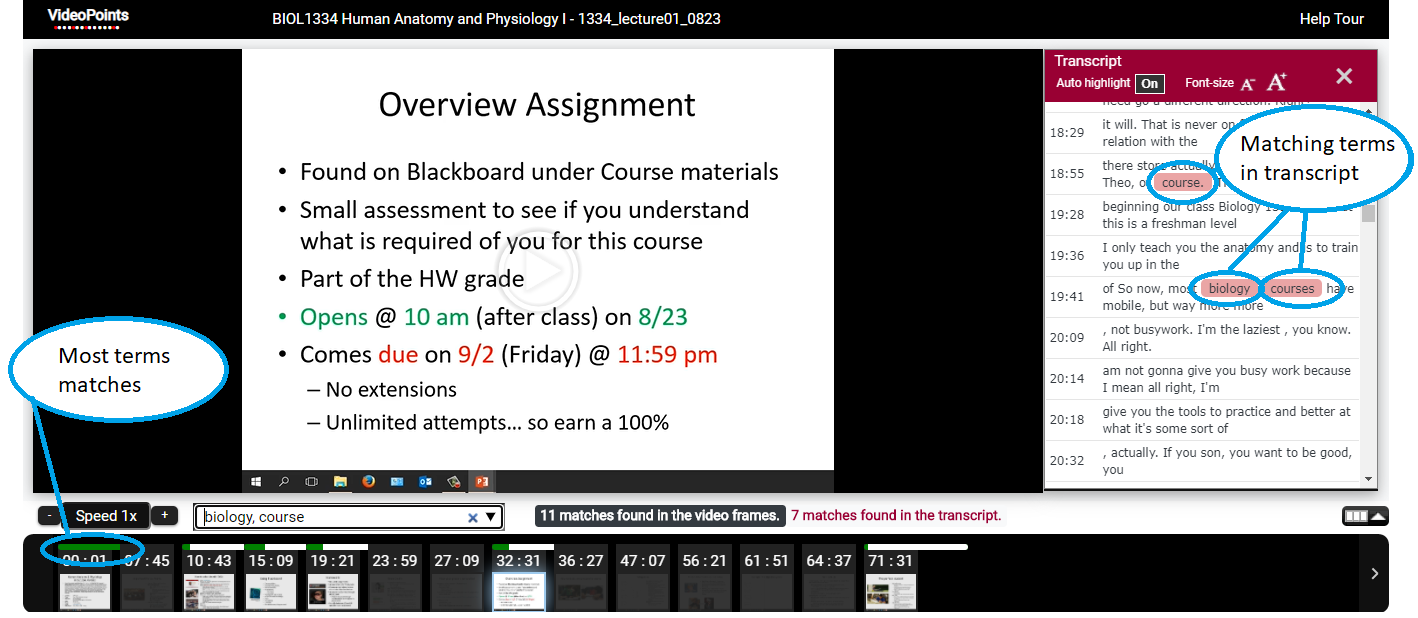
Task: Play the video using the center play overlay
Action: (x=538, y=272)
